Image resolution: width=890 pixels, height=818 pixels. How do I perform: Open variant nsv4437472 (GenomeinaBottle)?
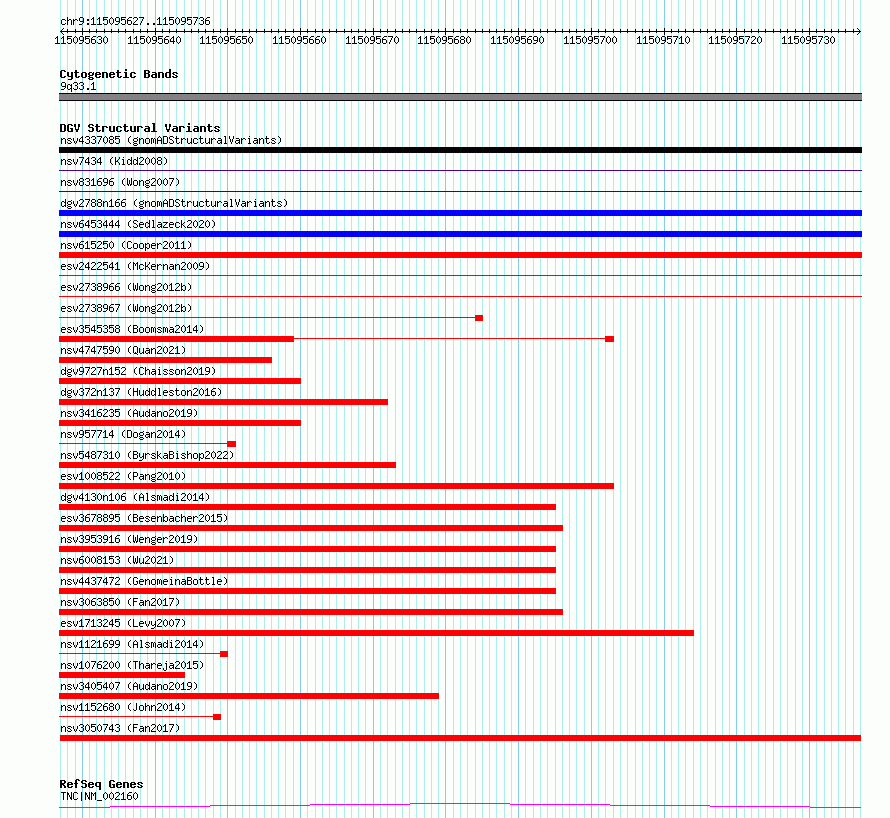[144, 581]
